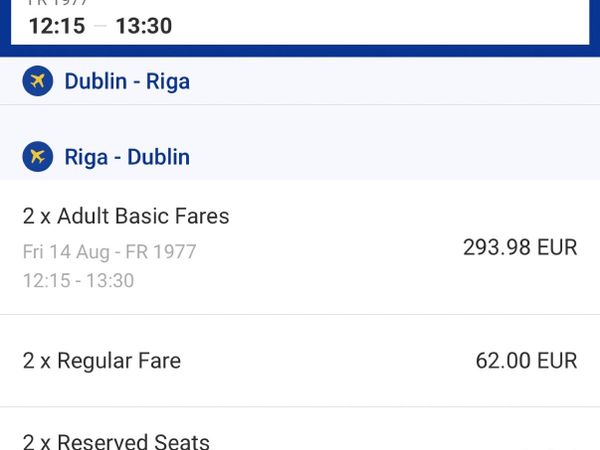
Task: Select the 2 x Regular Fare row
Action: click(300, 360)
